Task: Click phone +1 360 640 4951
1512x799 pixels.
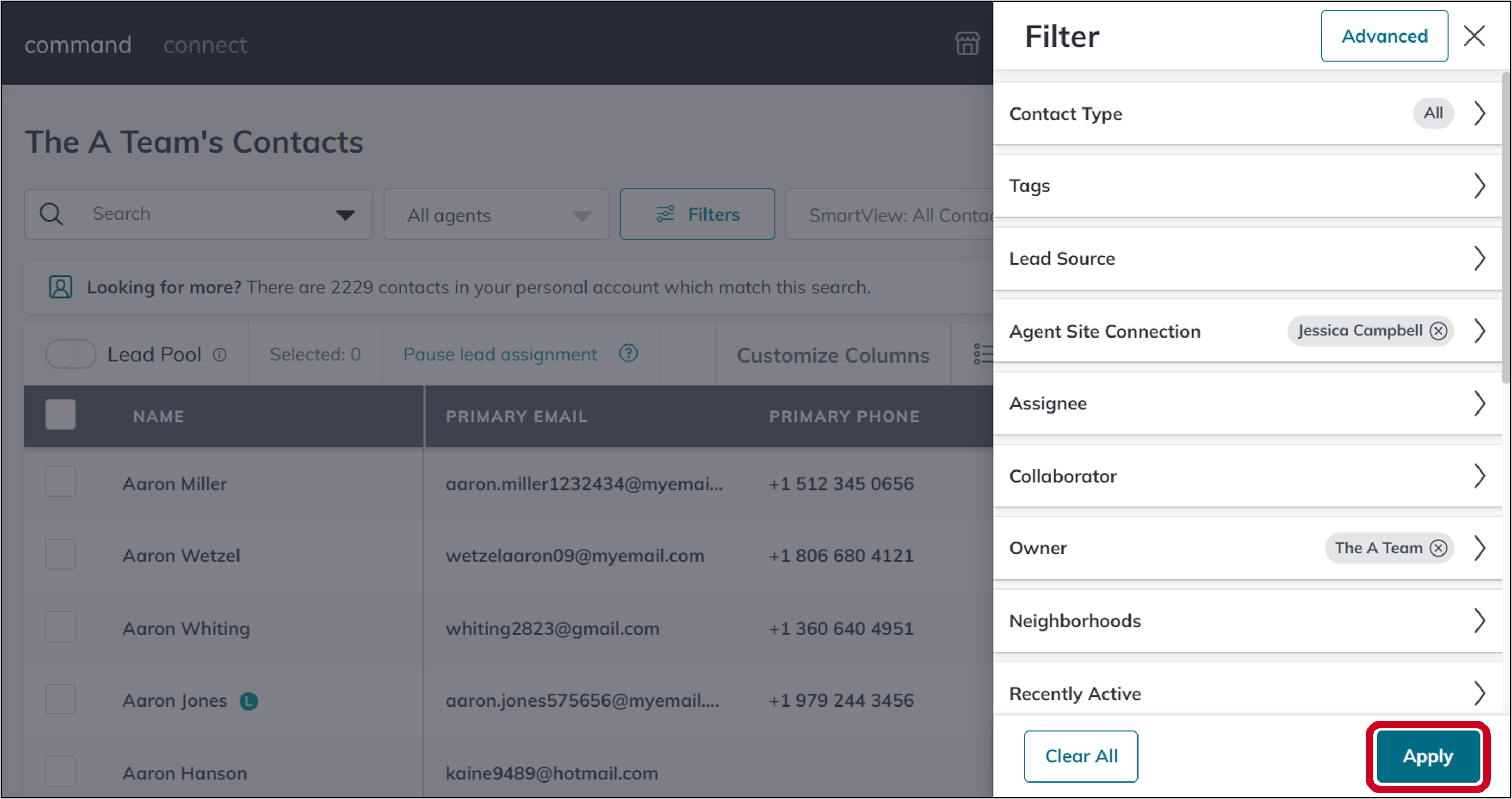Action: click(x=841, y=629)
